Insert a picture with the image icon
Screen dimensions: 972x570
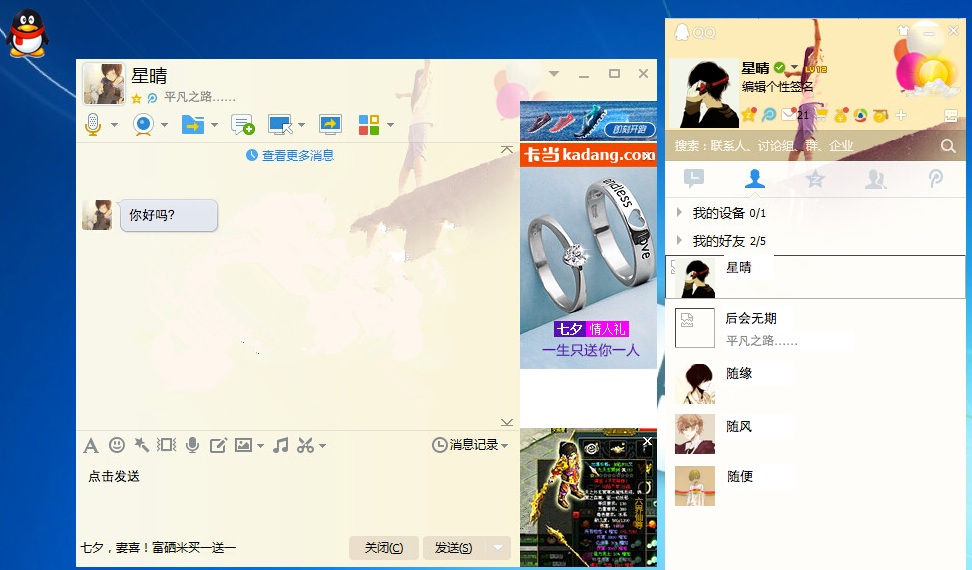[x=243, y=445]
